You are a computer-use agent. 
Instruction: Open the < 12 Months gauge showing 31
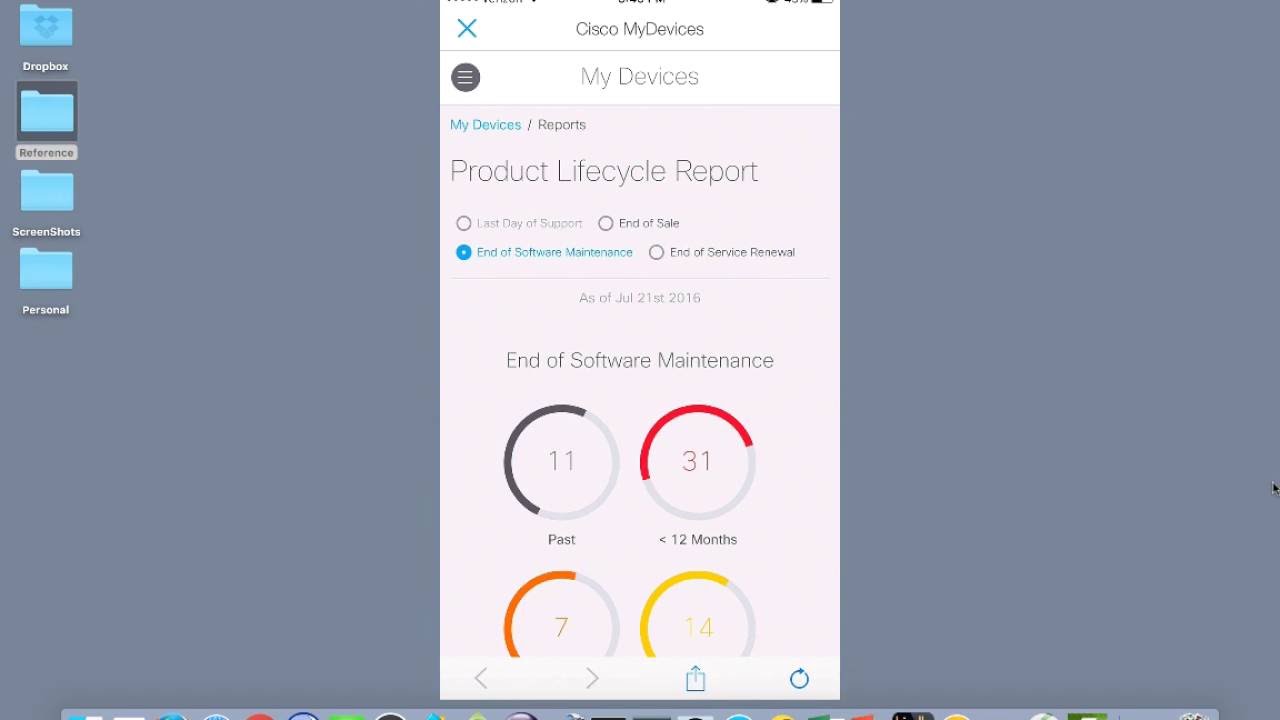point(698,461)
